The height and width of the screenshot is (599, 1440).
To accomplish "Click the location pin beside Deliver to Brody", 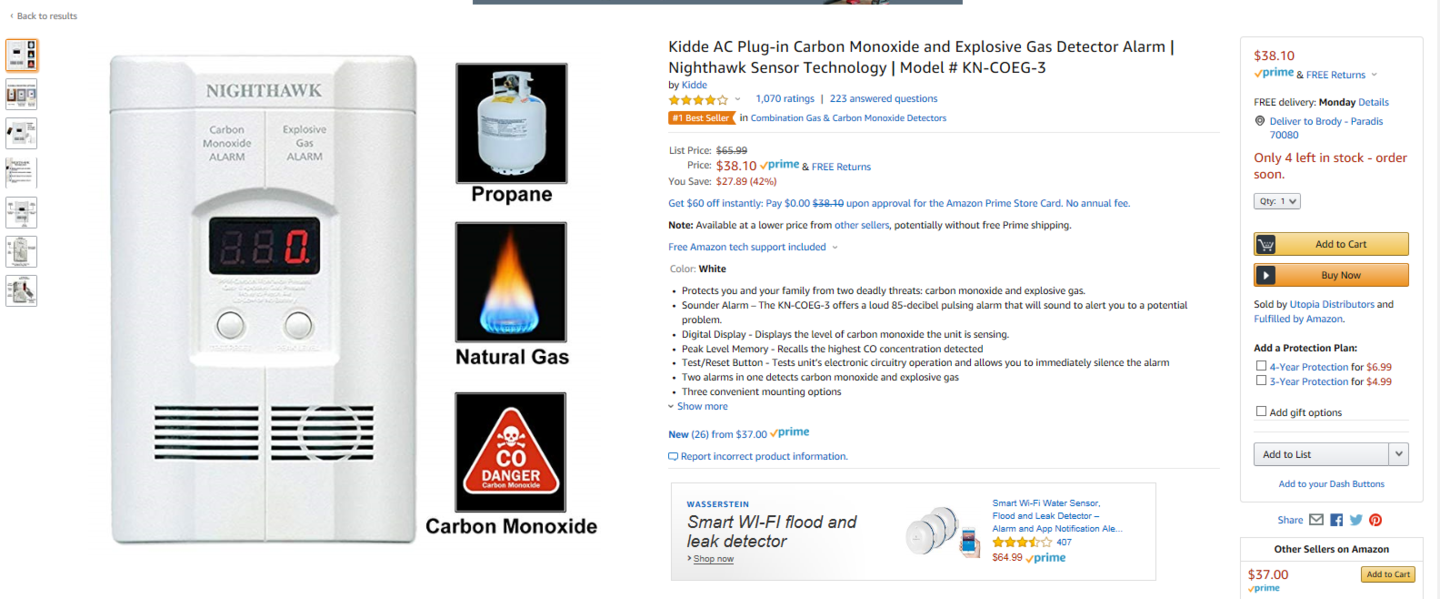I will (x=1260, y=121).
